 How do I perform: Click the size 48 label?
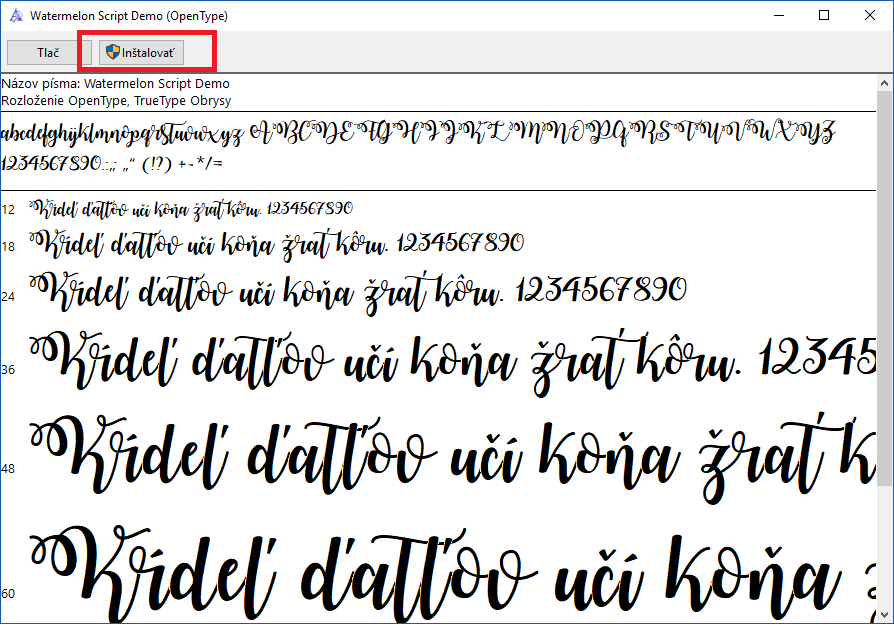coord(8,469)
